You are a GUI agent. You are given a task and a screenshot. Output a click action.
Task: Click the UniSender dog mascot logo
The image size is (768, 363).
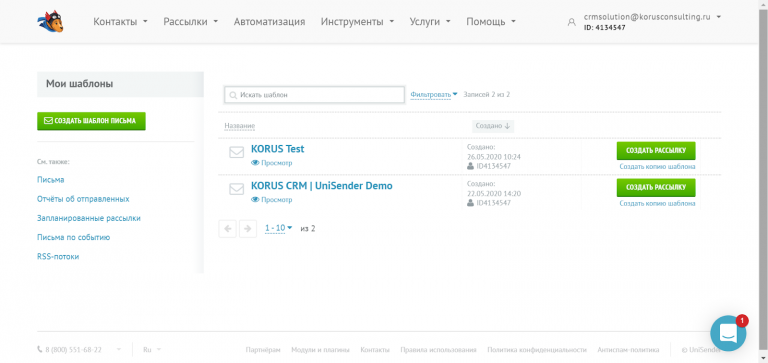50,22
